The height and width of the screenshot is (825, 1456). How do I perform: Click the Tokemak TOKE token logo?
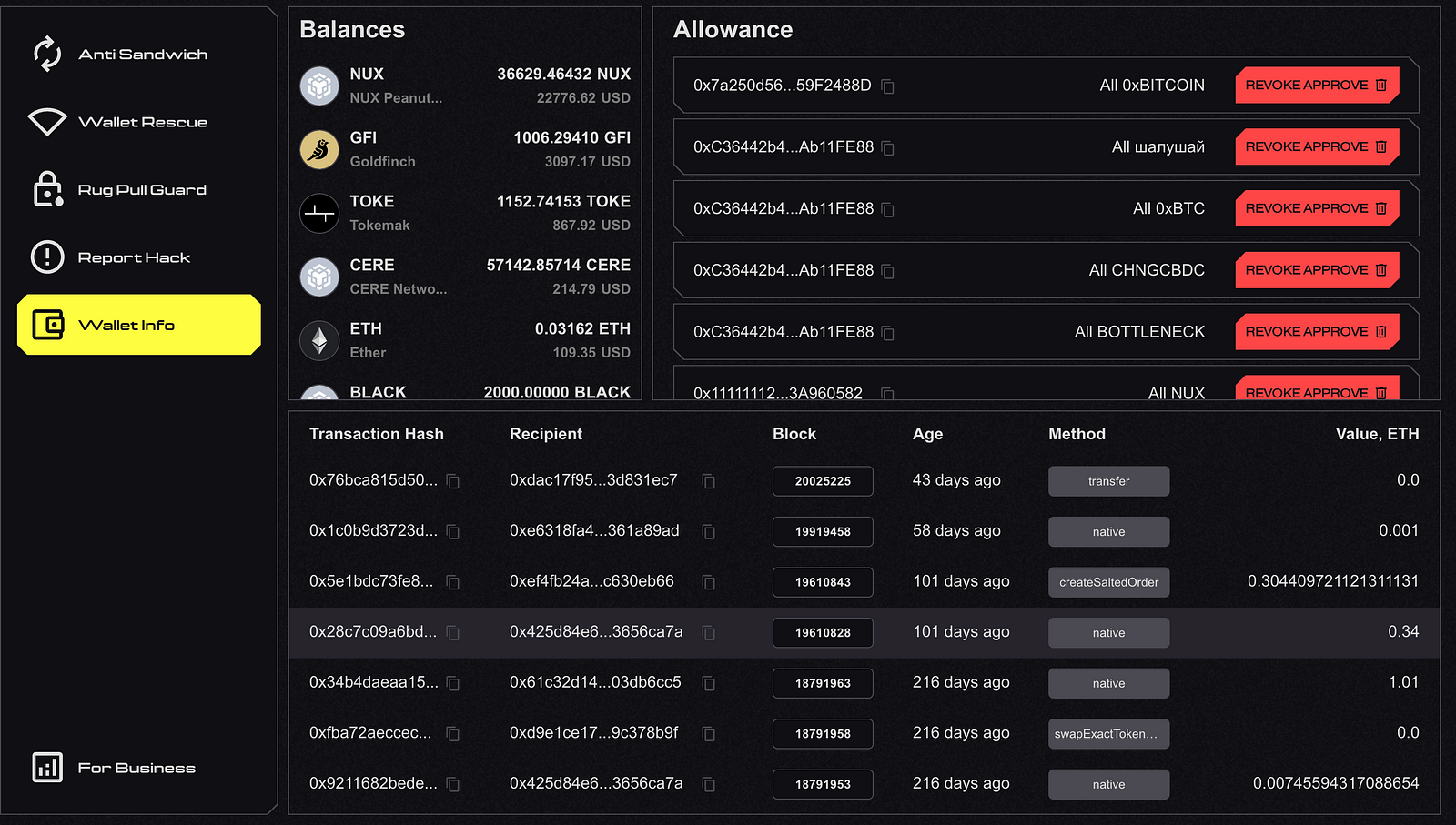click(x=319, y=214)
